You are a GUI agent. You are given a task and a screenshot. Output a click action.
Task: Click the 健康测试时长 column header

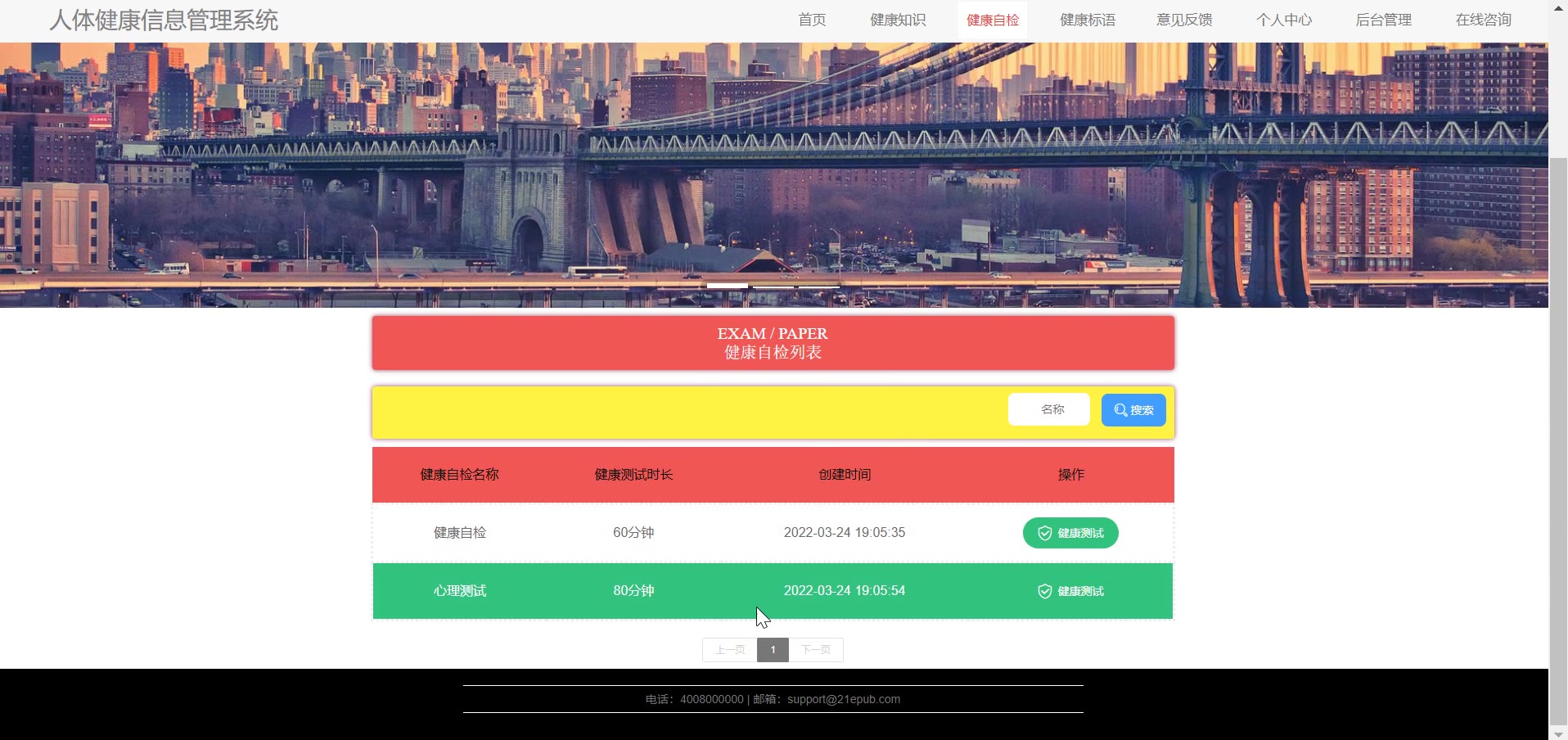[x=633, y=475]
